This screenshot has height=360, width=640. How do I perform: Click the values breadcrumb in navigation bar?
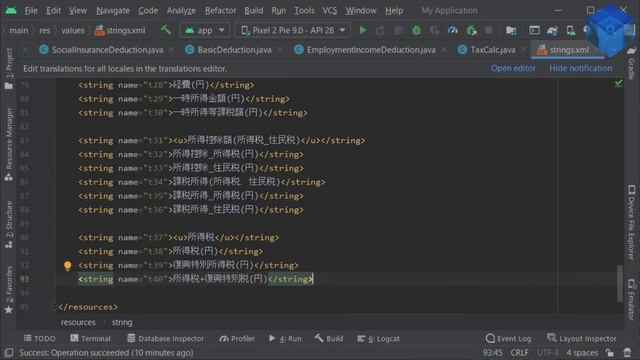click(x=73, y=30)
